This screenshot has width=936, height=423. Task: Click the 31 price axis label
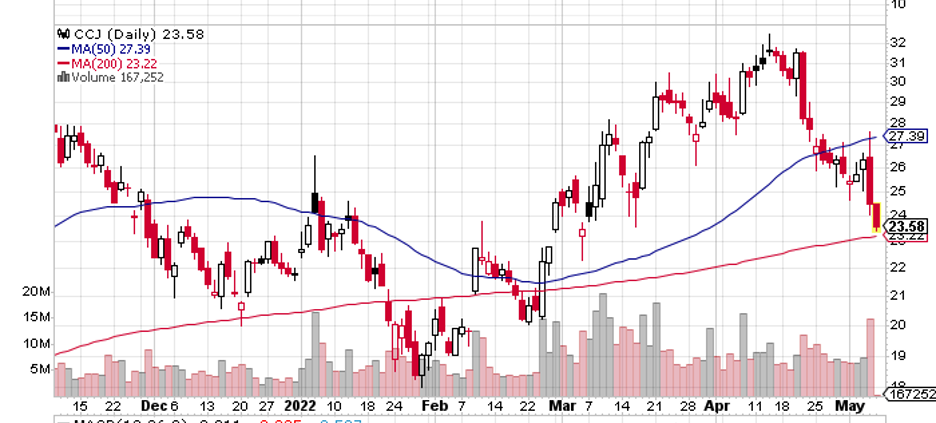click(x=898, y=63)
